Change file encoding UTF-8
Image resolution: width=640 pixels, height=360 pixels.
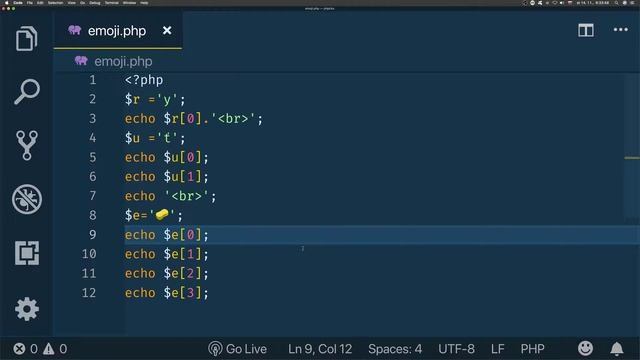456,349
